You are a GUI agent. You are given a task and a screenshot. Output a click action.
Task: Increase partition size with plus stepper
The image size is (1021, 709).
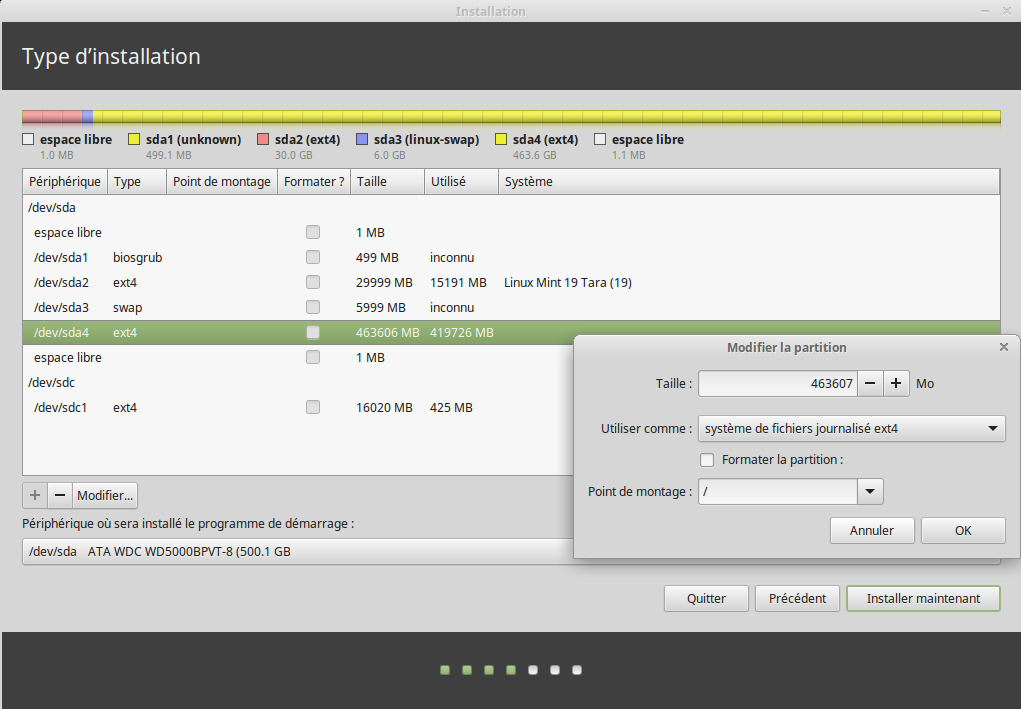pos(896,383)
